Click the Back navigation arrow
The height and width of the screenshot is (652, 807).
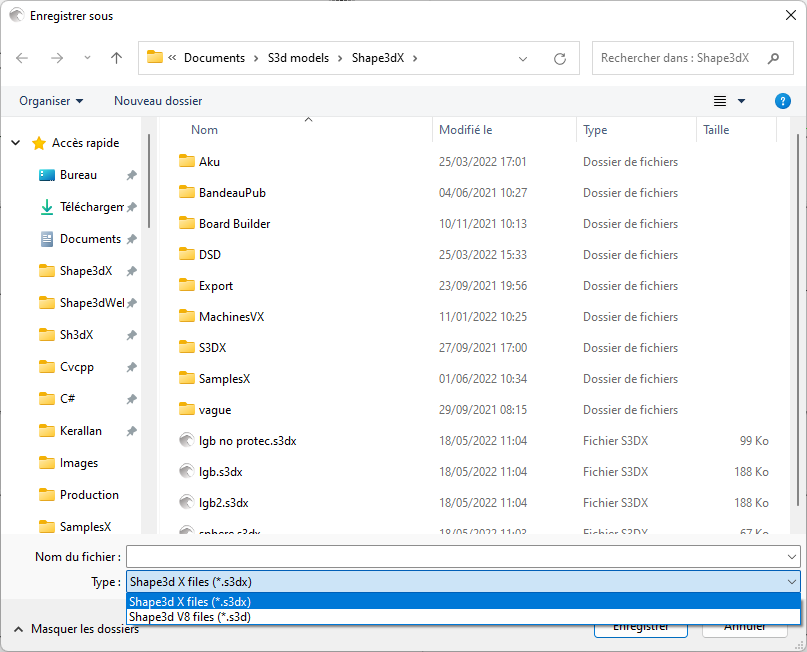(22, 58)
